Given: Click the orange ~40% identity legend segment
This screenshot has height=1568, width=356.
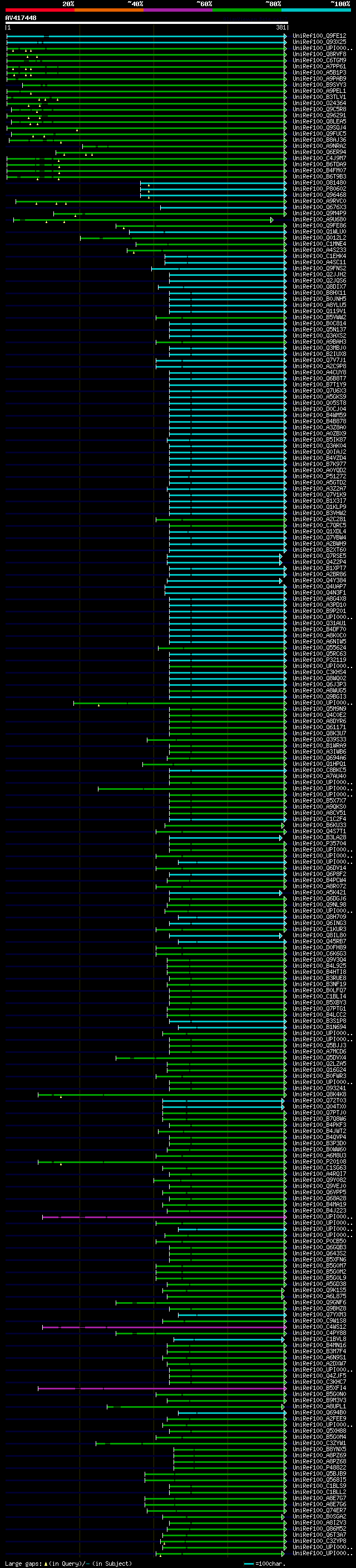Looking at the screenshot, I should tap(109, 10).
